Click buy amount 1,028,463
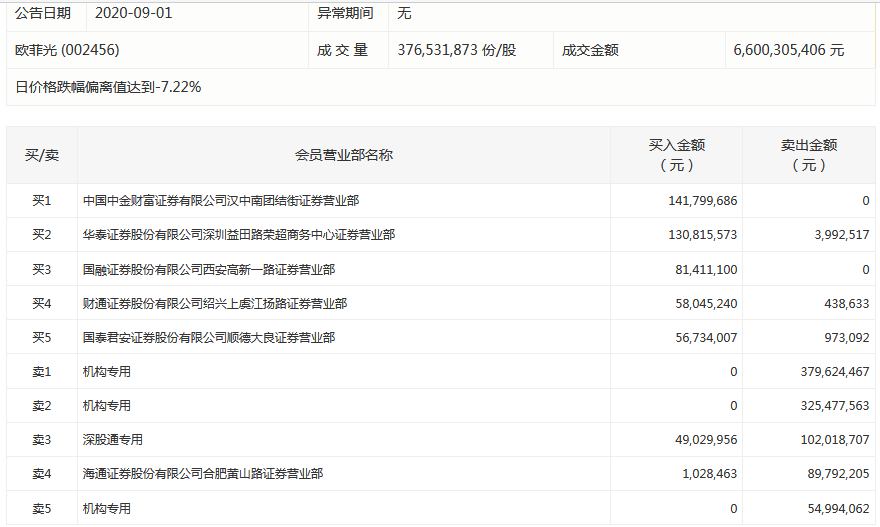This screenshot has height=527, width=880. click(x=709, y=474)
